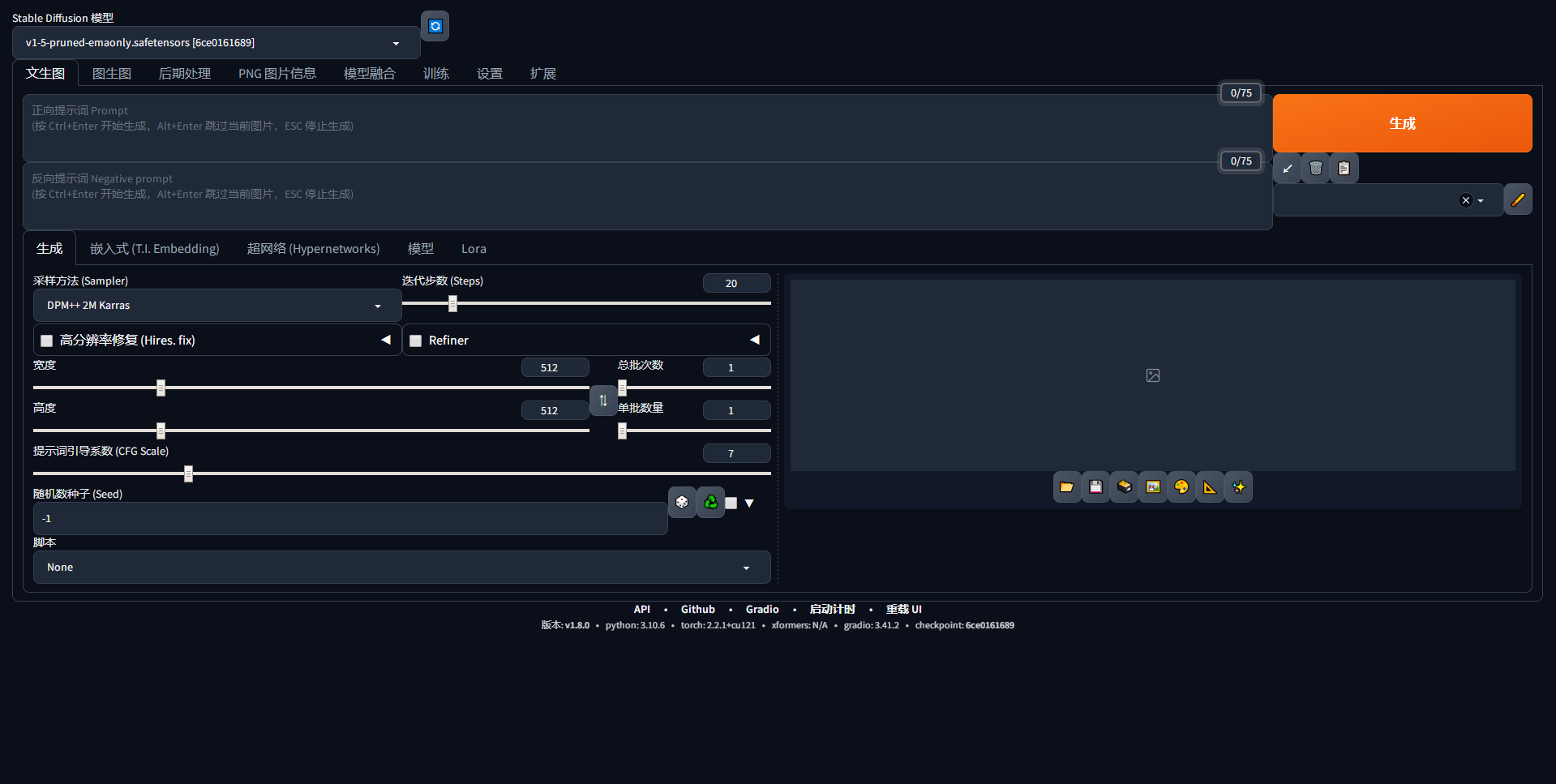This screenshot has width=1556, height=784.
Task: Open the 模型 extra networks tab
Action: point(421,249)
